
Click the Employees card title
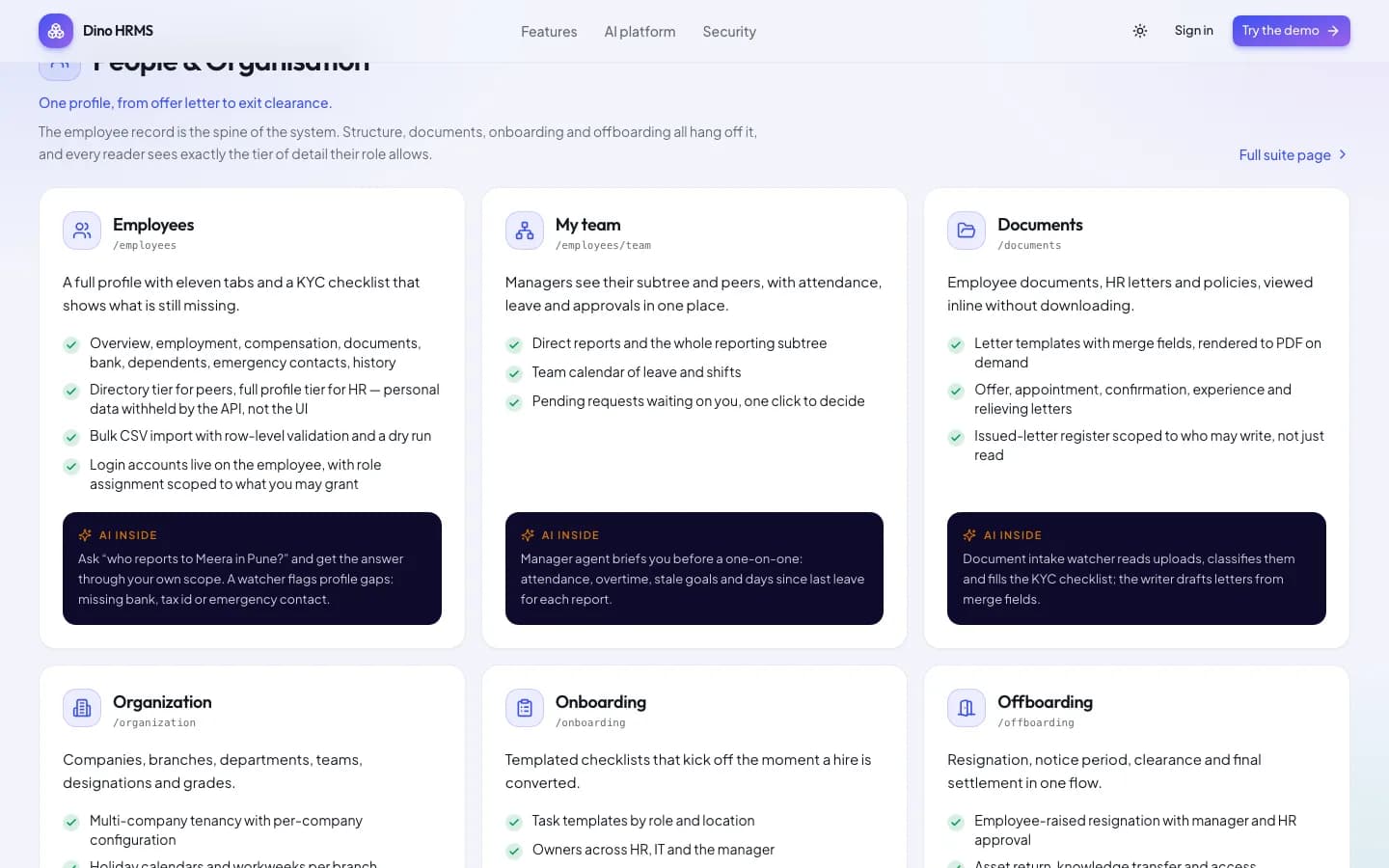click(x=153, y=225)
